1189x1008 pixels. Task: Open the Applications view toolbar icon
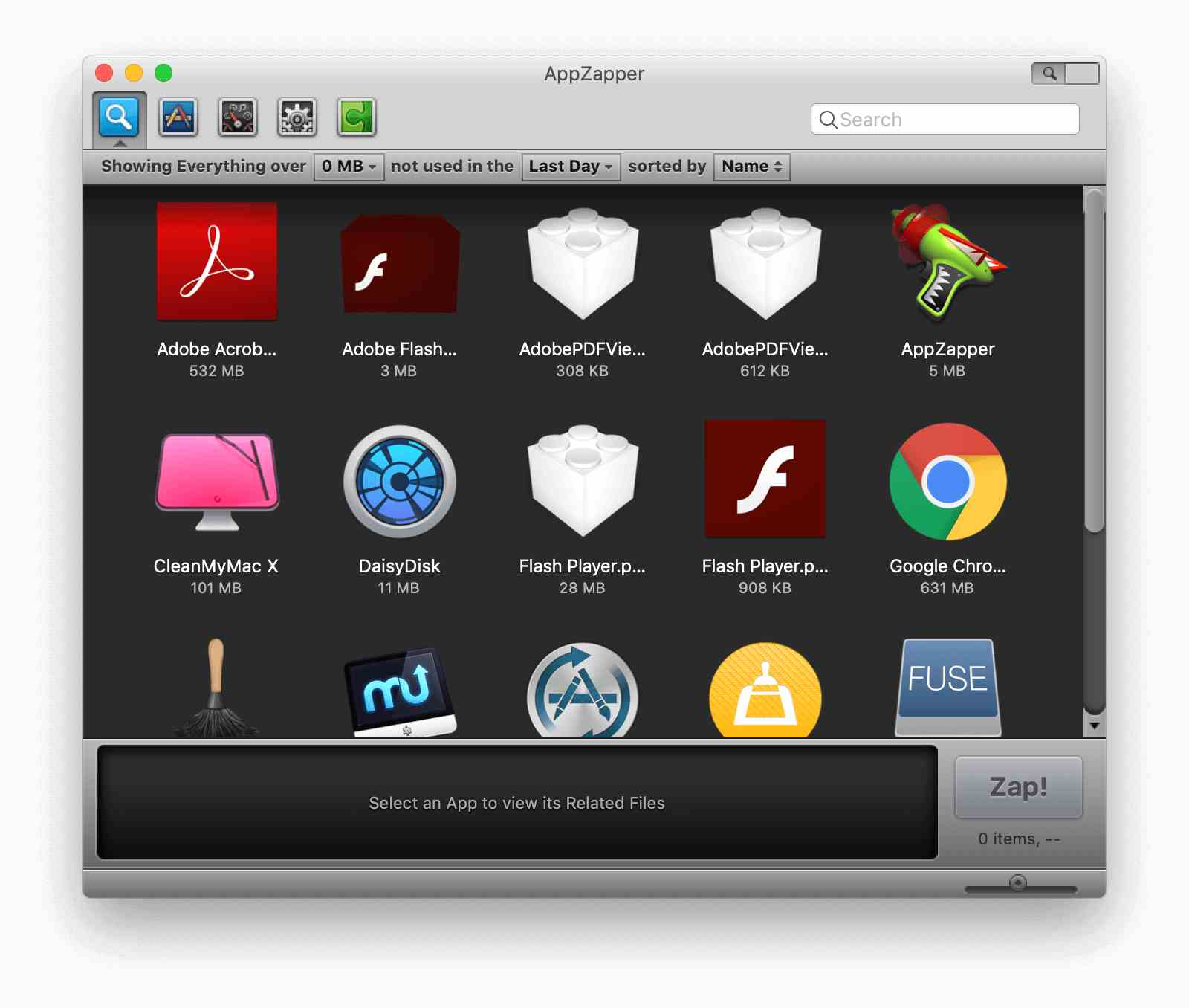178,117
